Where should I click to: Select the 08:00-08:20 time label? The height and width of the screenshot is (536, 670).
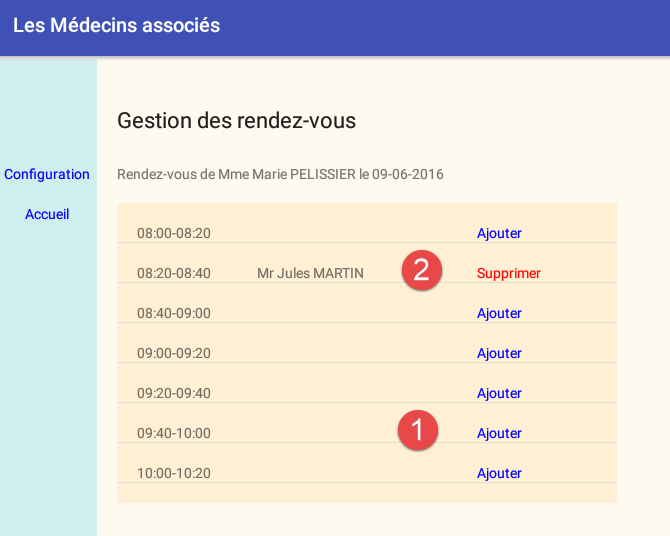[x=174, y=233]
